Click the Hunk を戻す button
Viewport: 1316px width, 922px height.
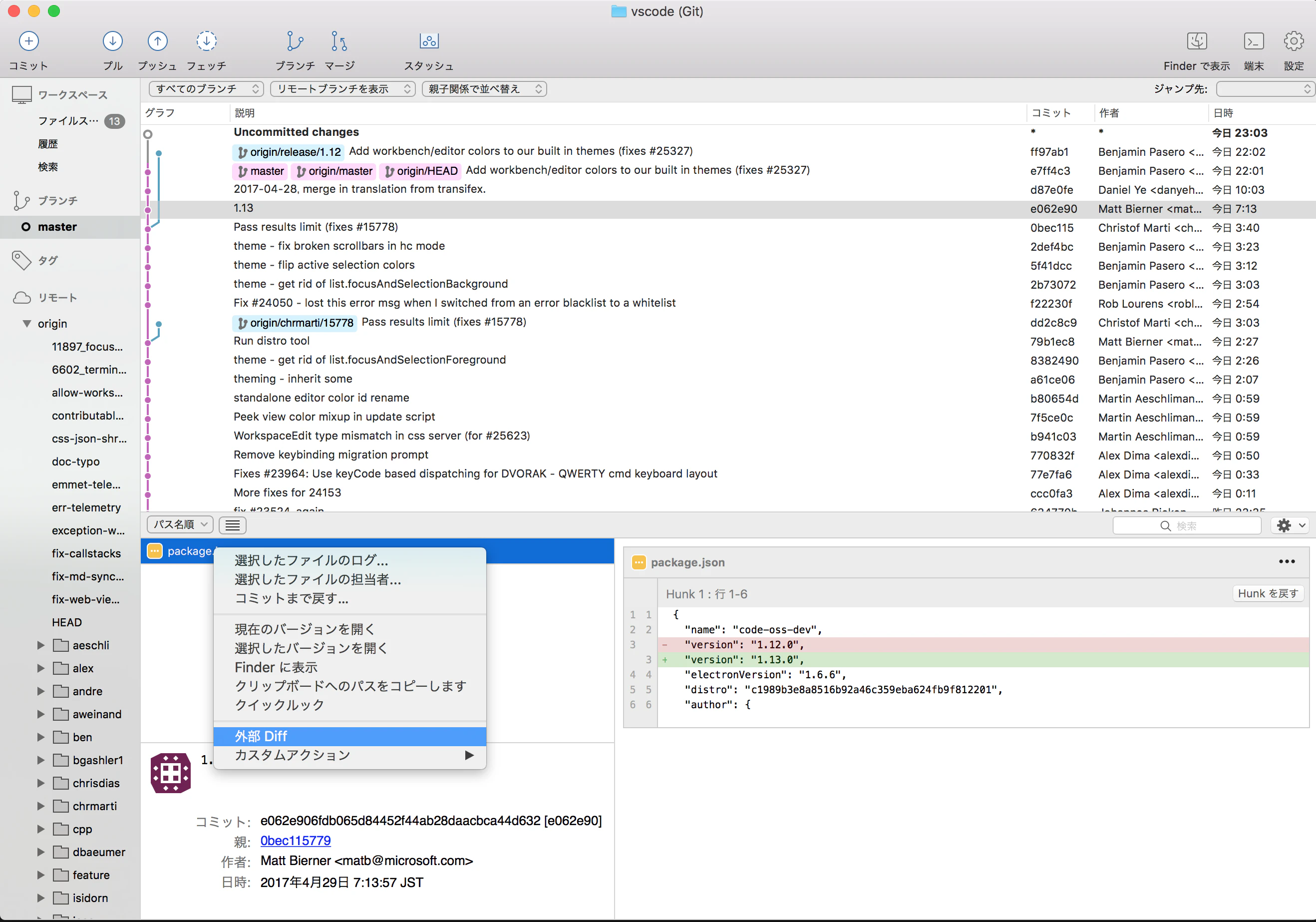click(x=1268, y=593)
